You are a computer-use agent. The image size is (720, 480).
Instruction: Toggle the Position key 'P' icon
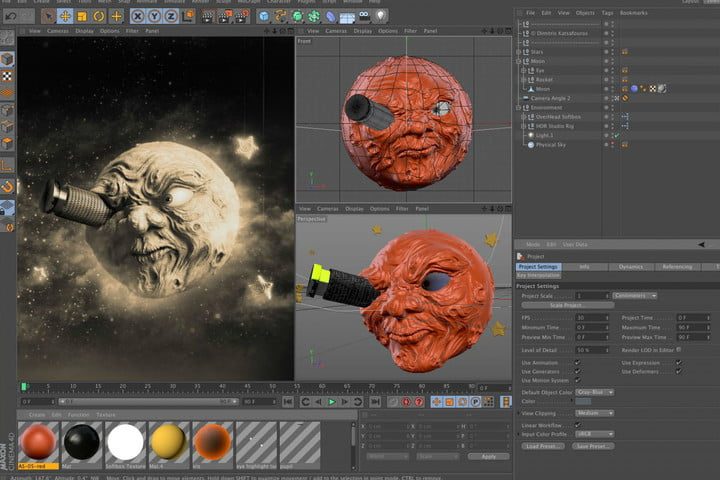pos(475,402)
